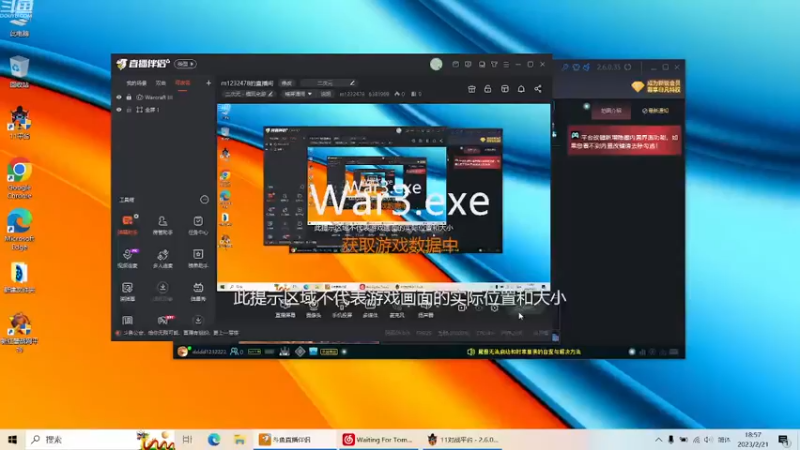Open the hamburger menu in broadcaster title bar
Screen dimensions: 800x450
(x=506, y=64)
